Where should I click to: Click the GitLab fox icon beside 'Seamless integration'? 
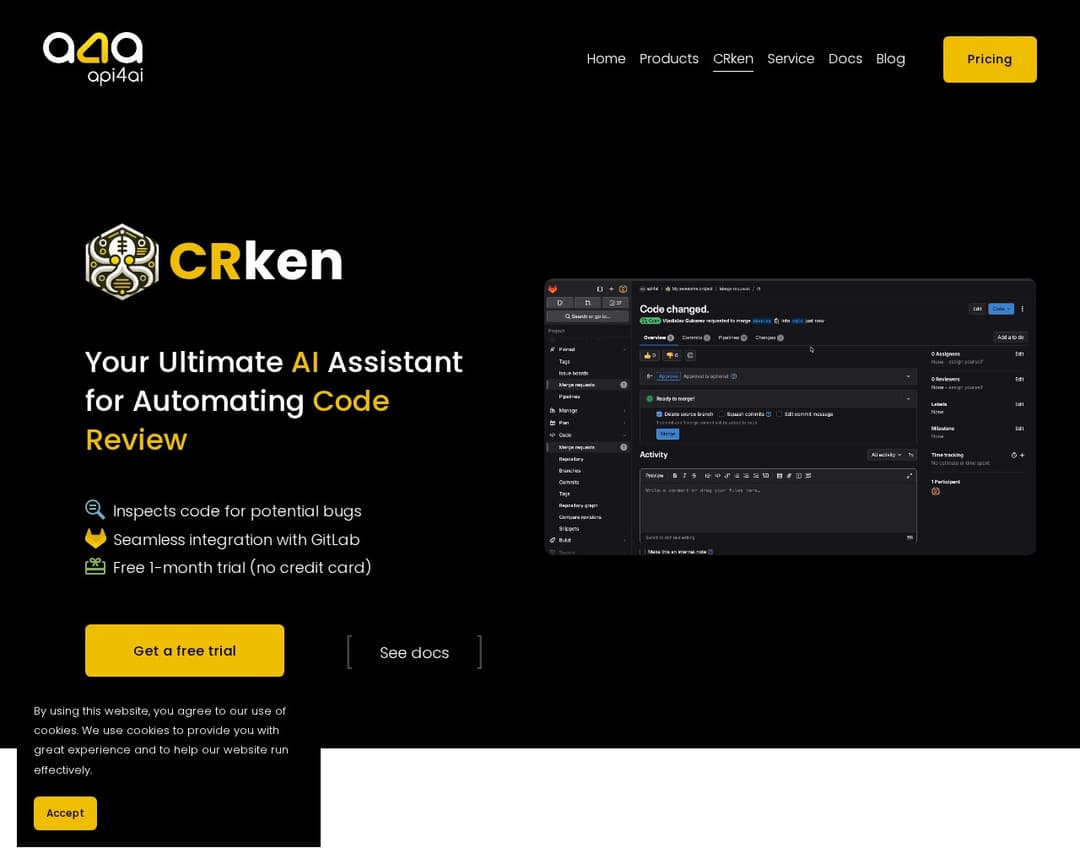pos(95,539)
